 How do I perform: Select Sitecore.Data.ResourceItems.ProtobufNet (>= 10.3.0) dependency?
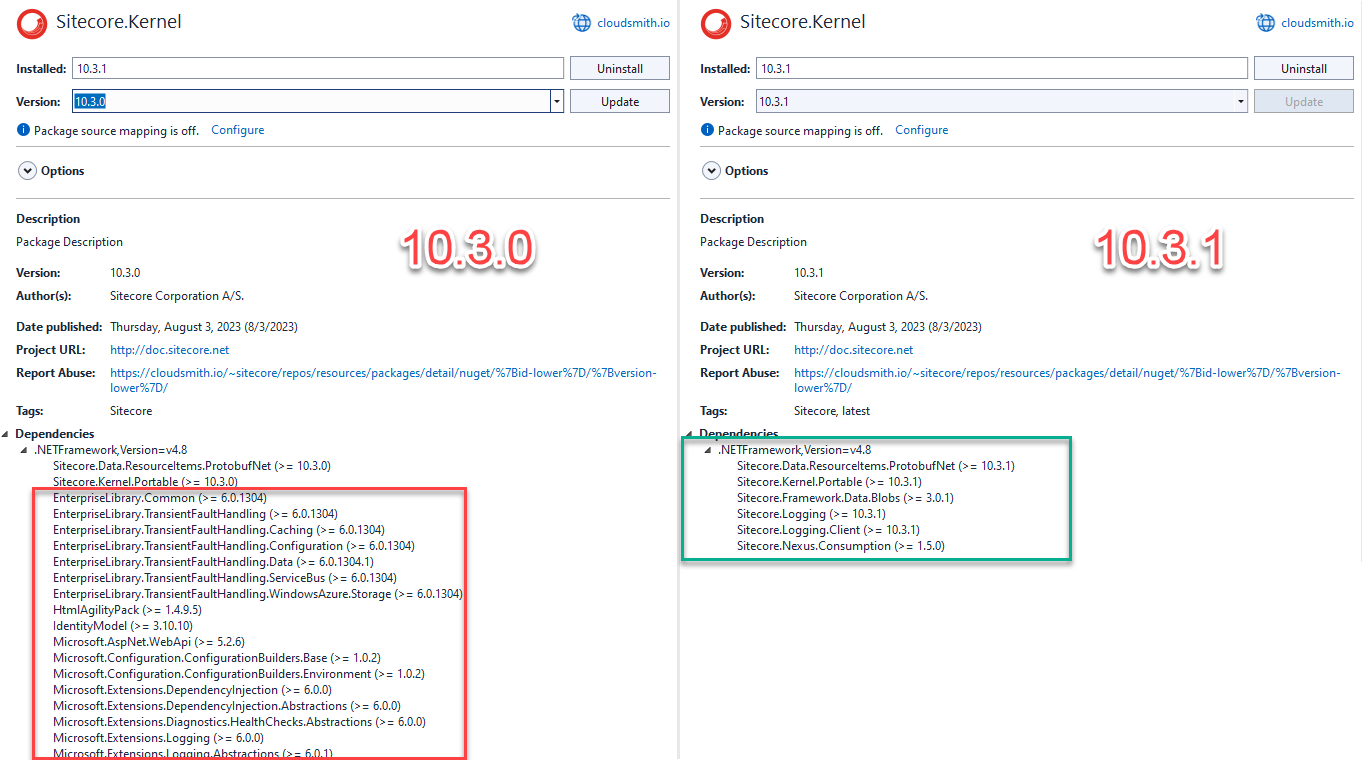click(x=192, y=466)
